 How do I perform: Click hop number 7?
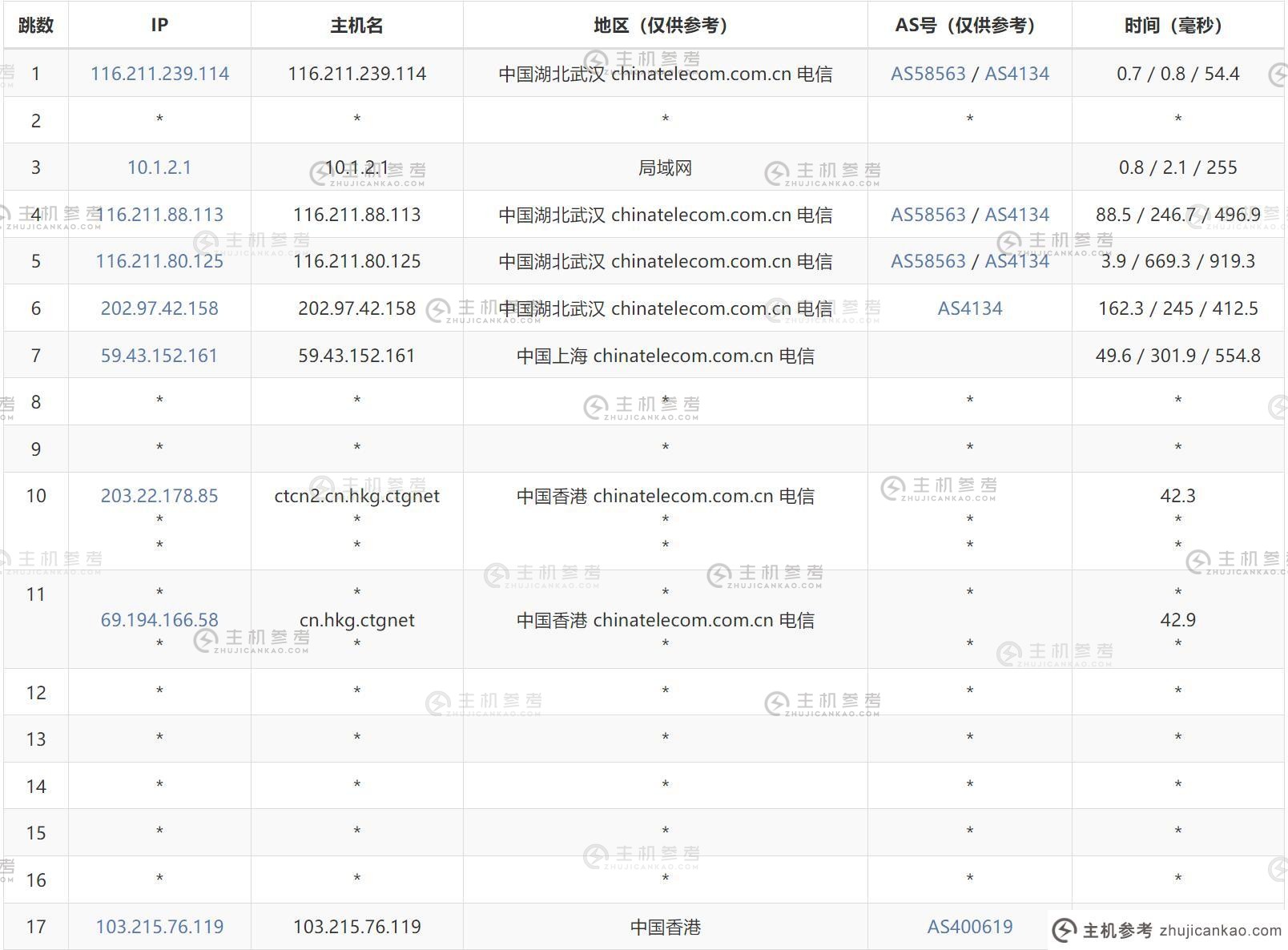36,356
